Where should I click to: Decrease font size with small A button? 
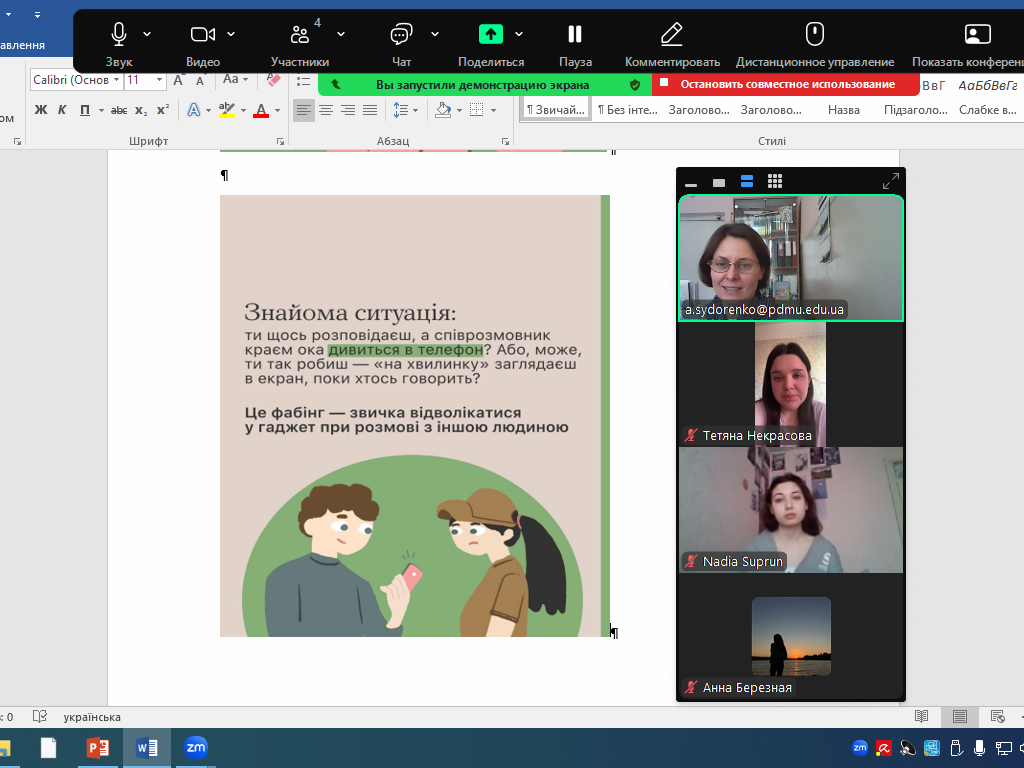click(200, 82)
